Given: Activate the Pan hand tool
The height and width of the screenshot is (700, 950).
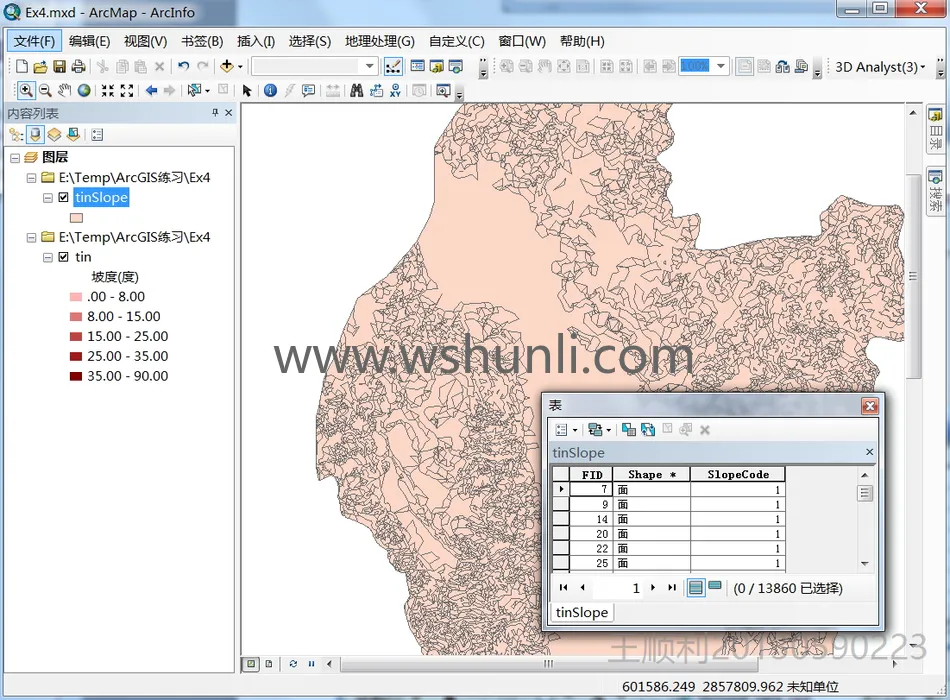Looking at the screenshot, I should pos(64,90).
